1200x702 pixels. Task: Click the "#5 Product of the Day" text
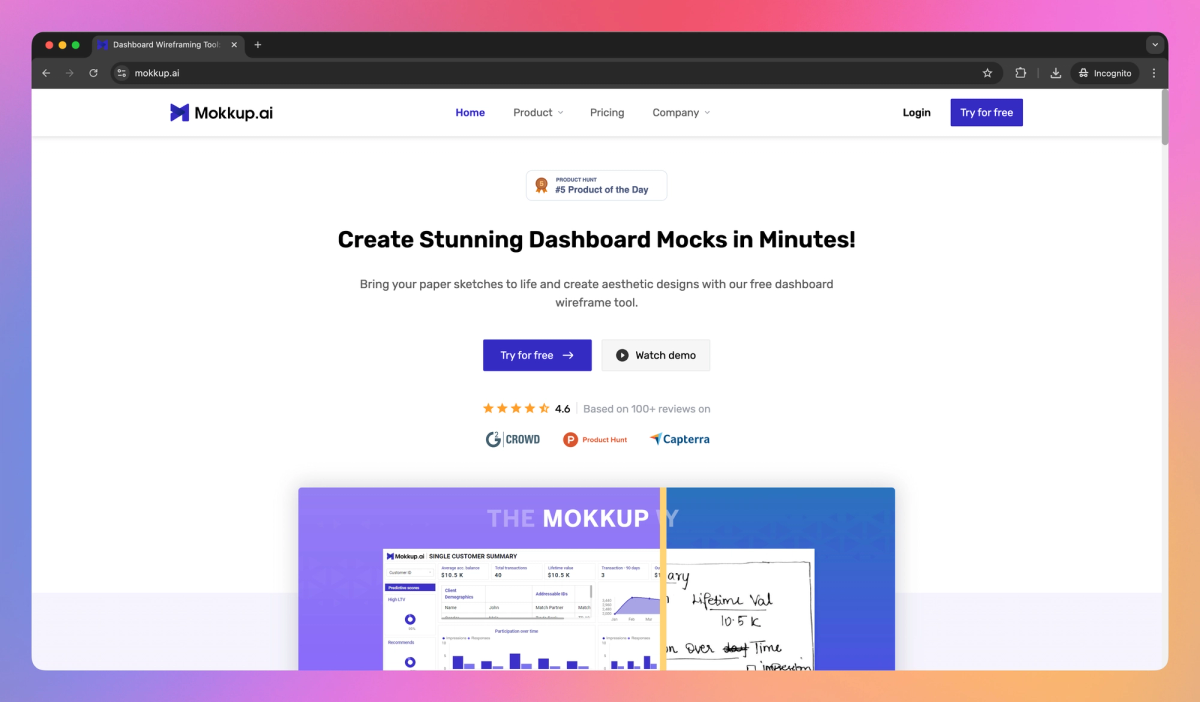(602, 190)
